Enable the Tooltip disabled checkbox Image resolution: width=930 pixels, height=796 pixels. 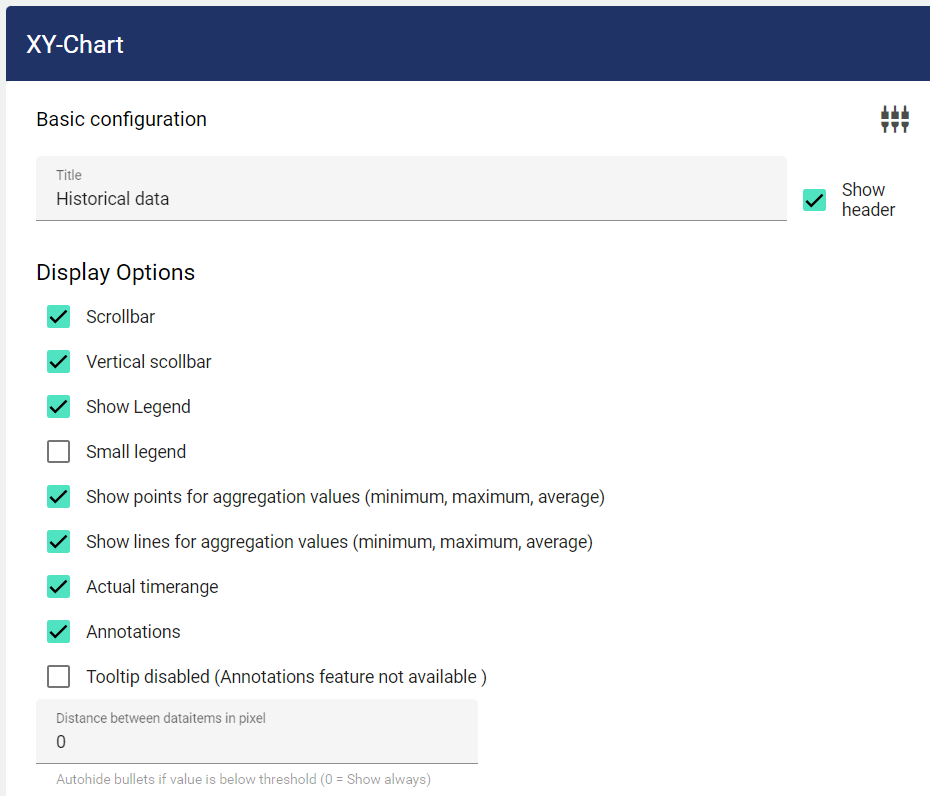click(59, 677)
